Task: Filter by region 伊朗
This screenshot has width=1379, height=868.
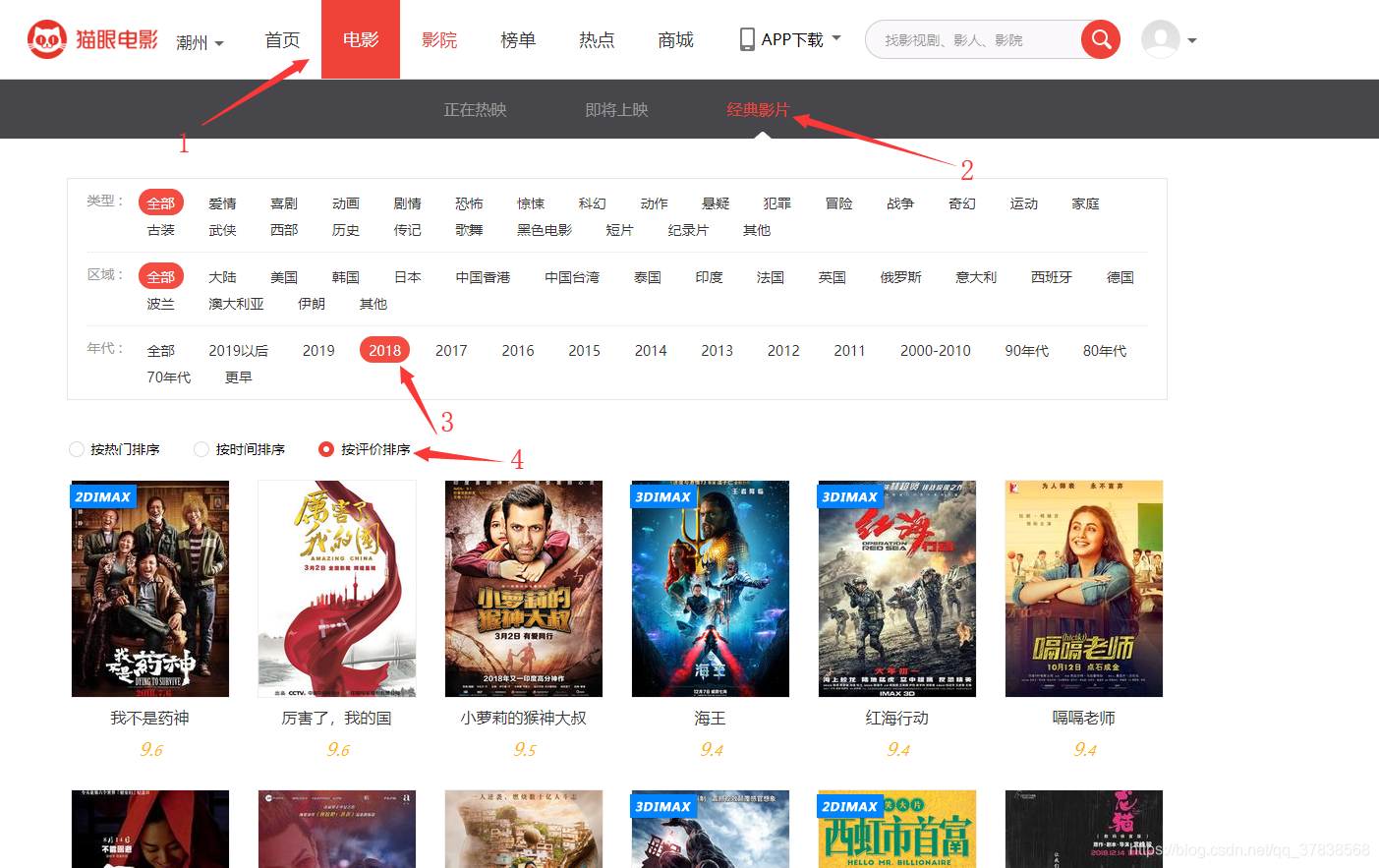Action: tap(312, 304)
